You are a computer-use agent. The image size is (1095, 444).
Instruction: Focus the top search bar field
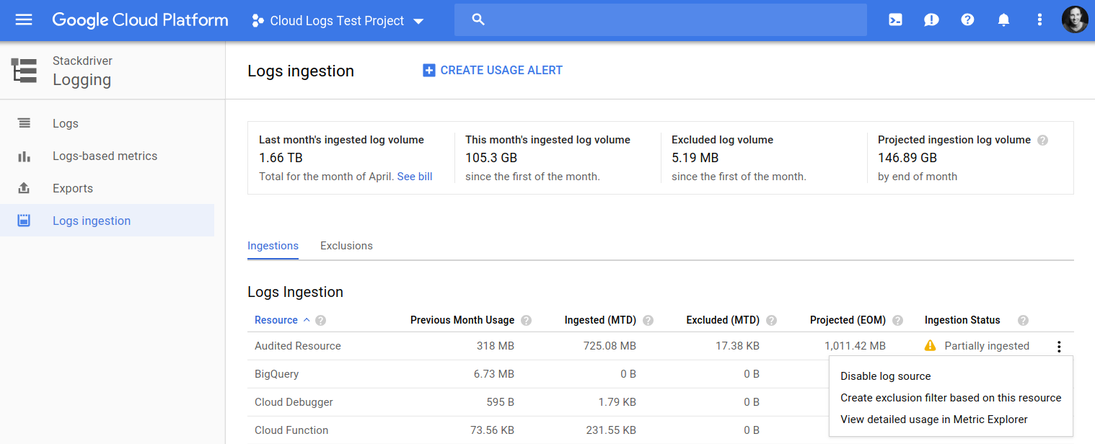[661, 20]
